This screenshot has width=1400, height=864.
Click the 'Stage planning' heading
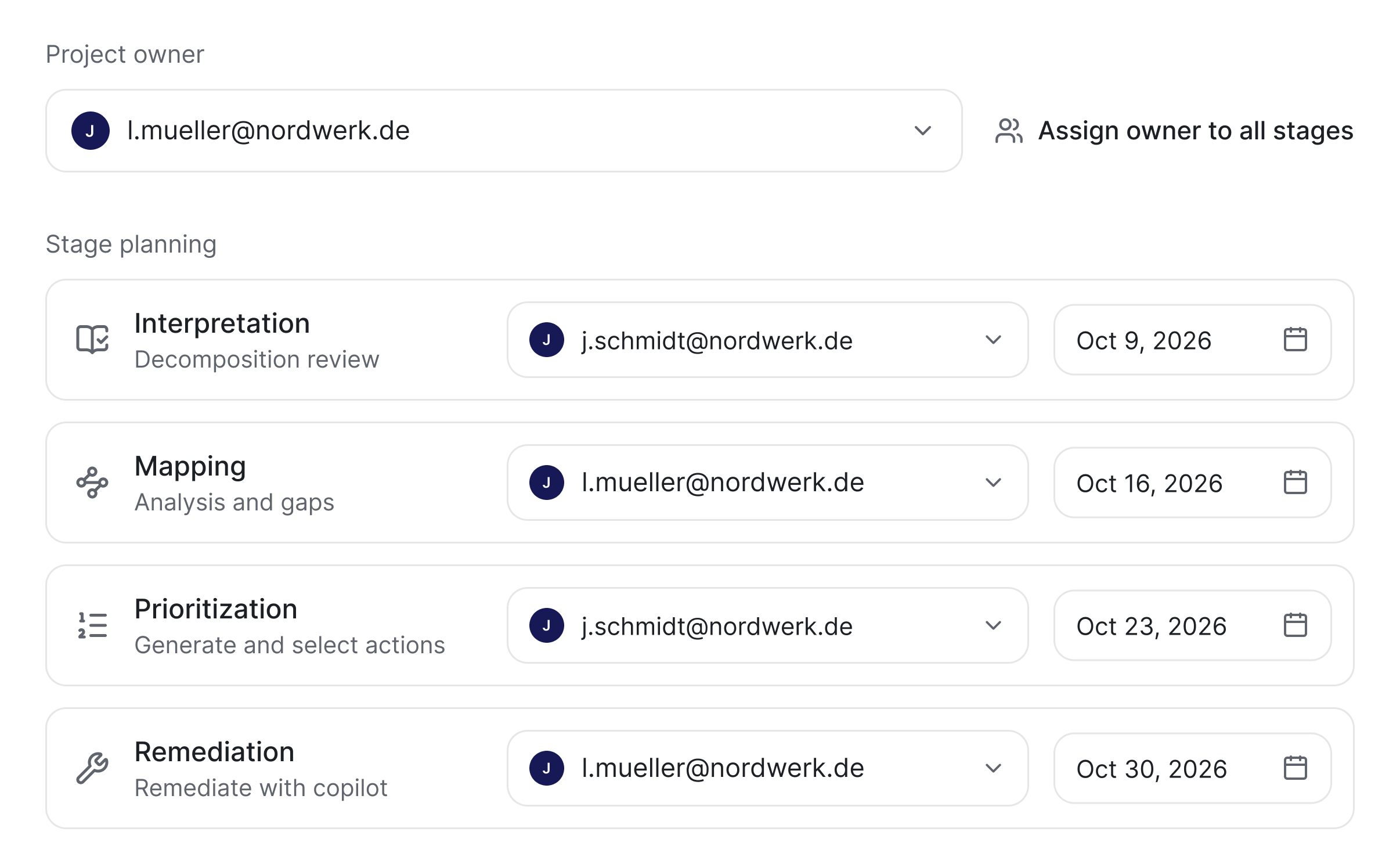131,244
